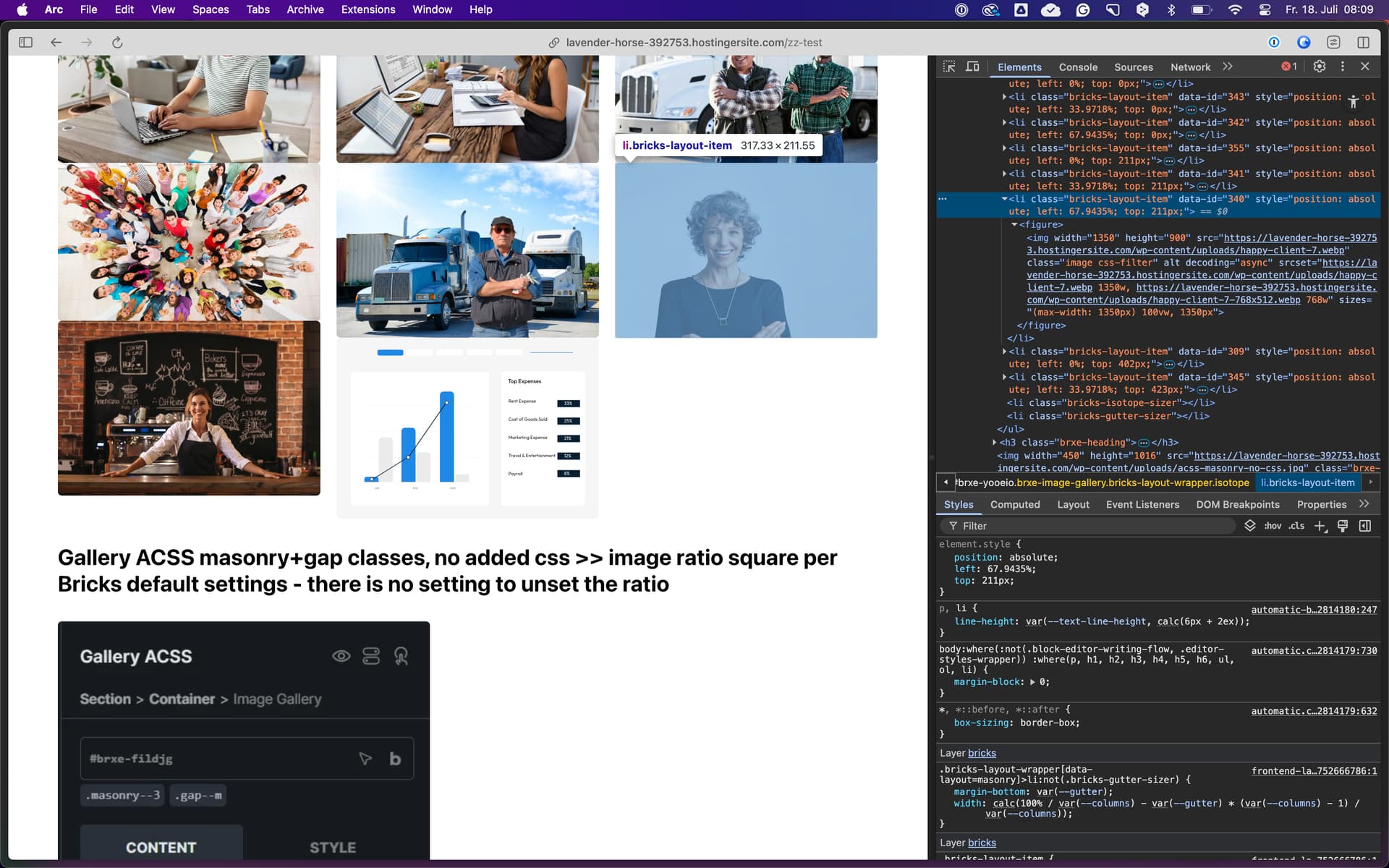Open the Properties sidebar tab

pyautogui.click(x=1322, y=504)
